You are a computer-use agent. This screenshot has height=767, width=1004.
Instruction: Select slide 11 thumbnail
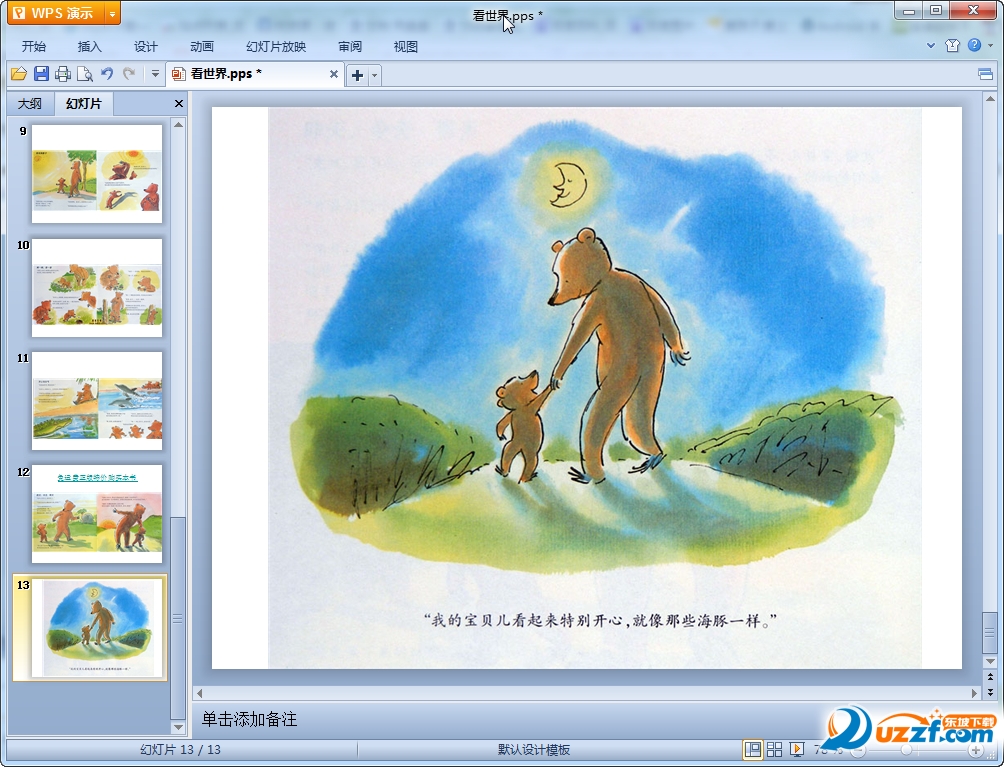click(97, 401)
